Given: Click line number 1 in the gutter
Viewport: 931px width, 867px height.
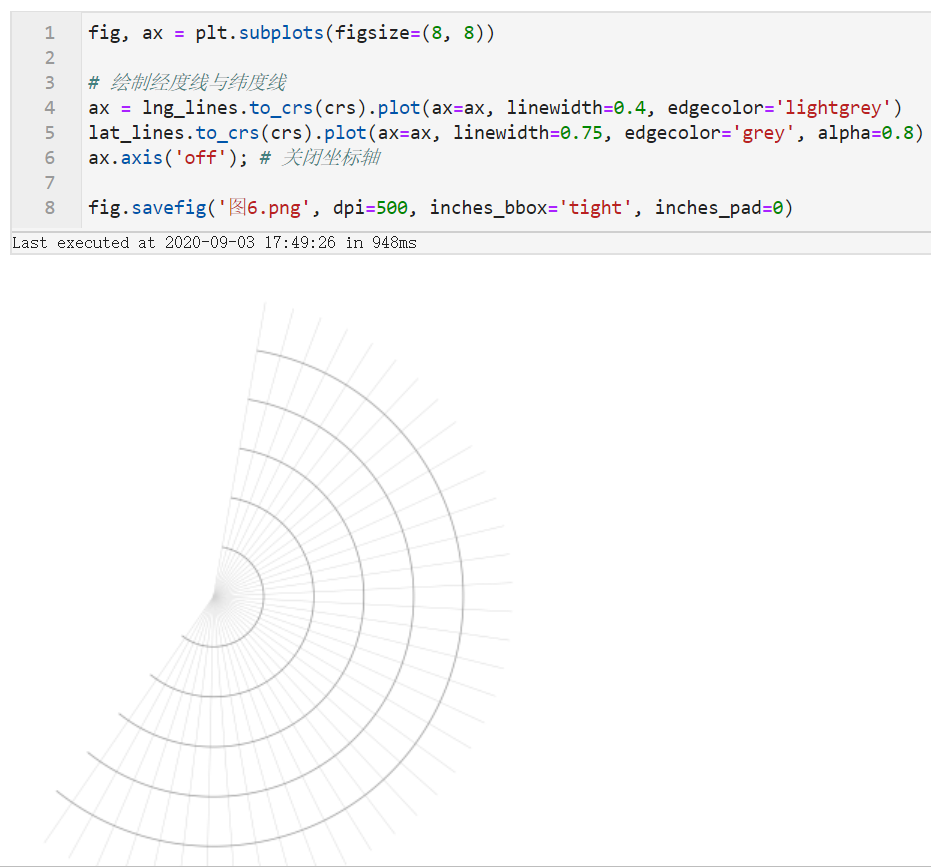Looking at the screenshot, I should [50, 33].
